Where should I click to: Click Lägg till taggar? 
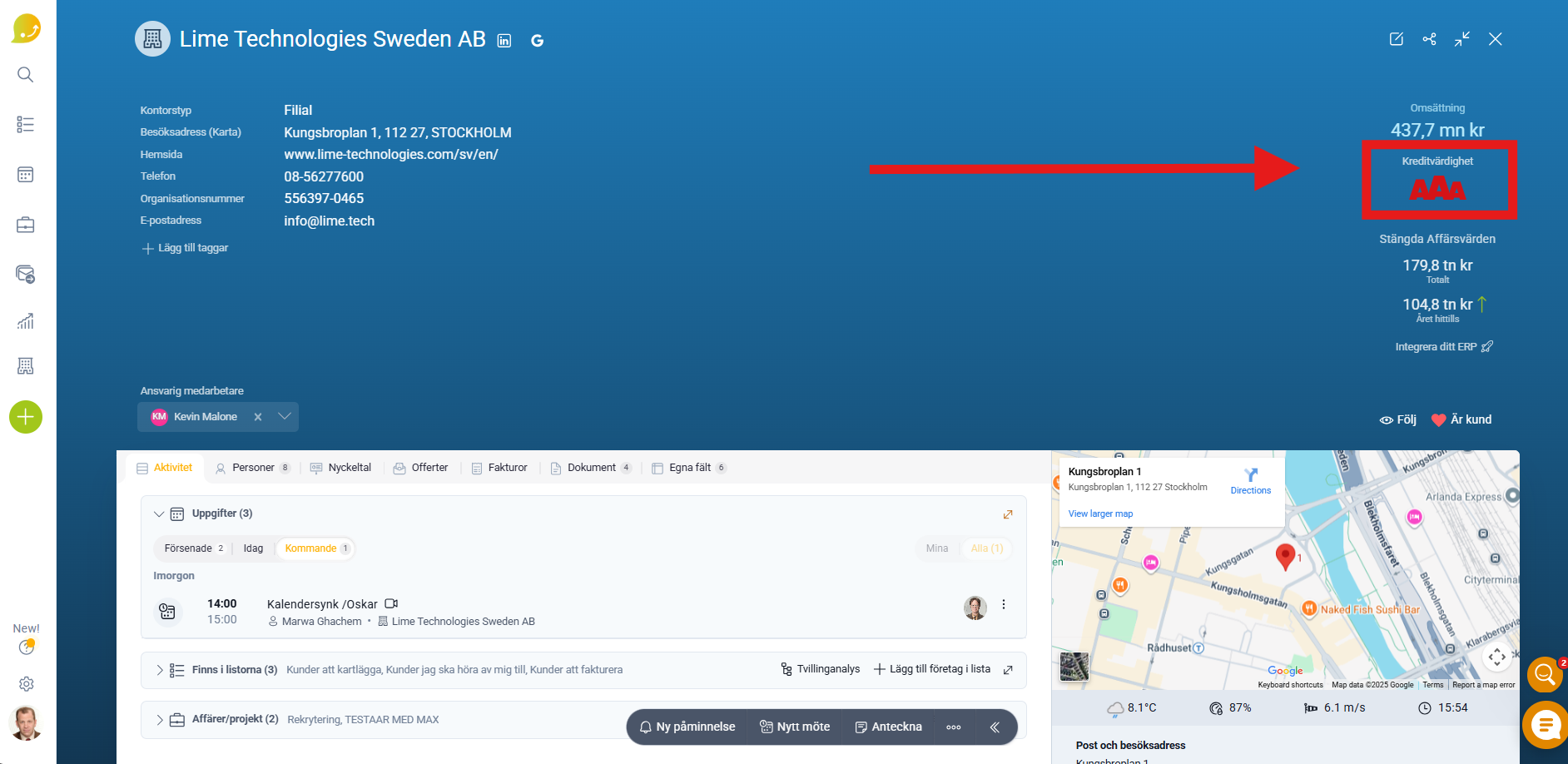[185, 248]
